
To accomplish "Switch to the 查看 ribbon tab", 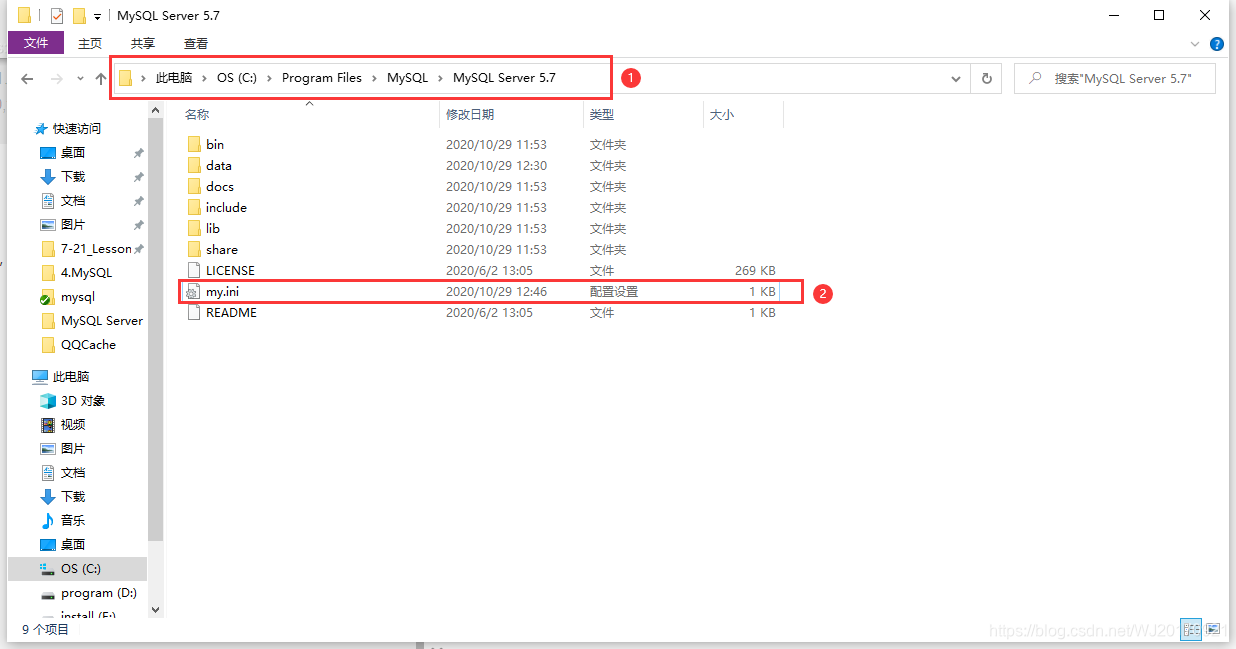I will [x=196, y=43].
